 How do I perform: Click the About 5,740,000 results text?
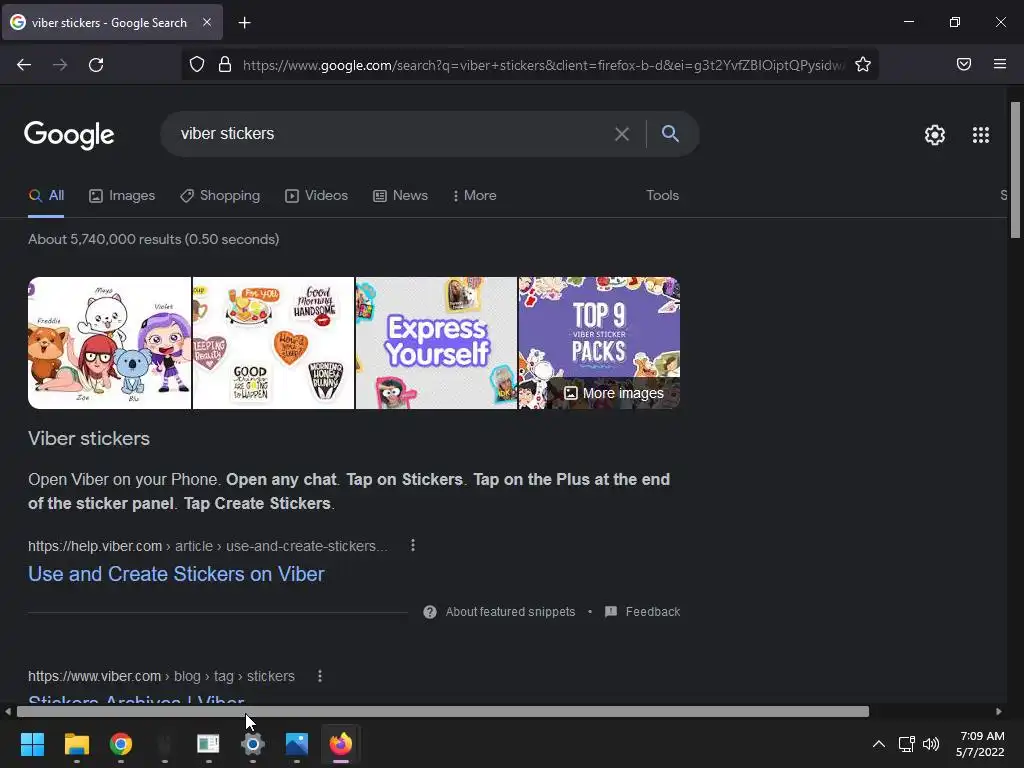click(x=153, y=239)
